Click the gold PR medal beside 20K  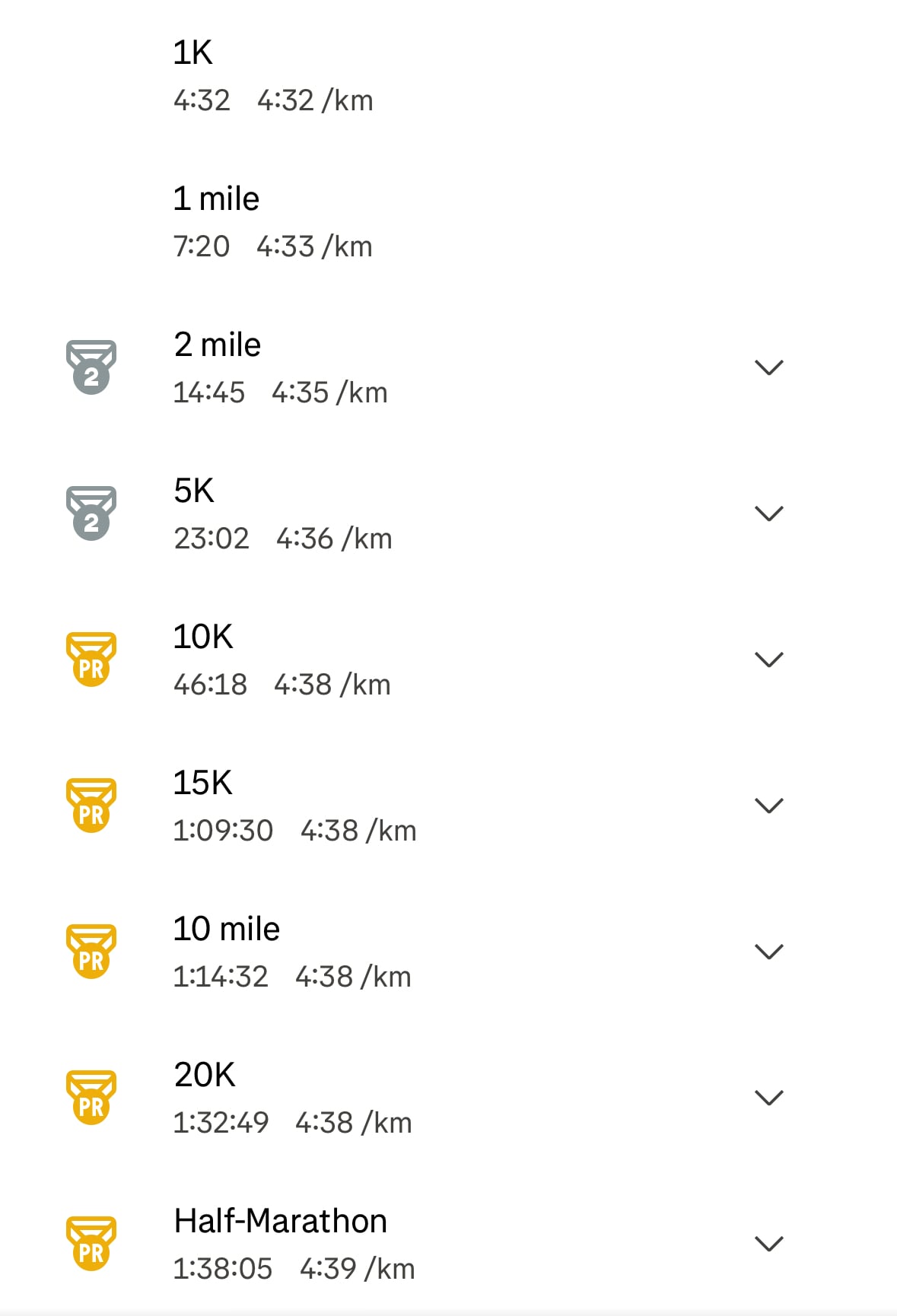91,1097
